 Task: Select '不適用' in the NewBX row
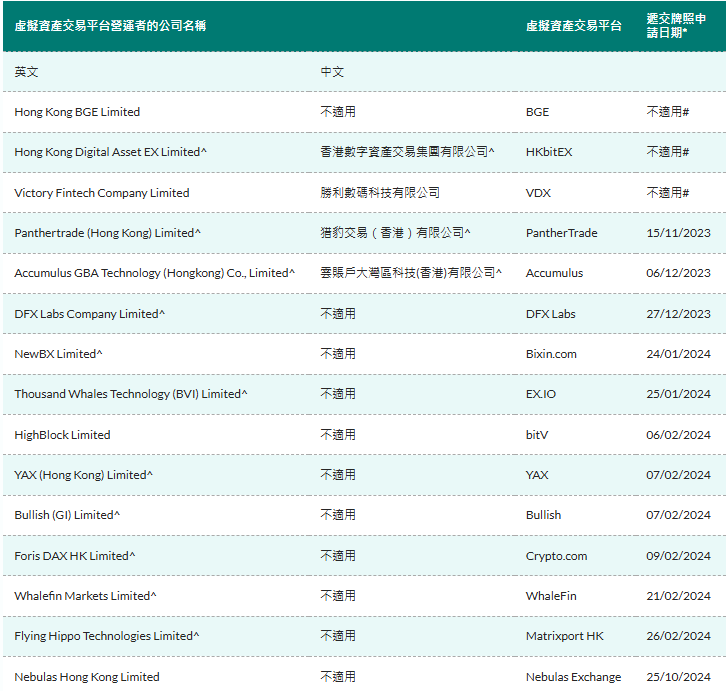338,354
